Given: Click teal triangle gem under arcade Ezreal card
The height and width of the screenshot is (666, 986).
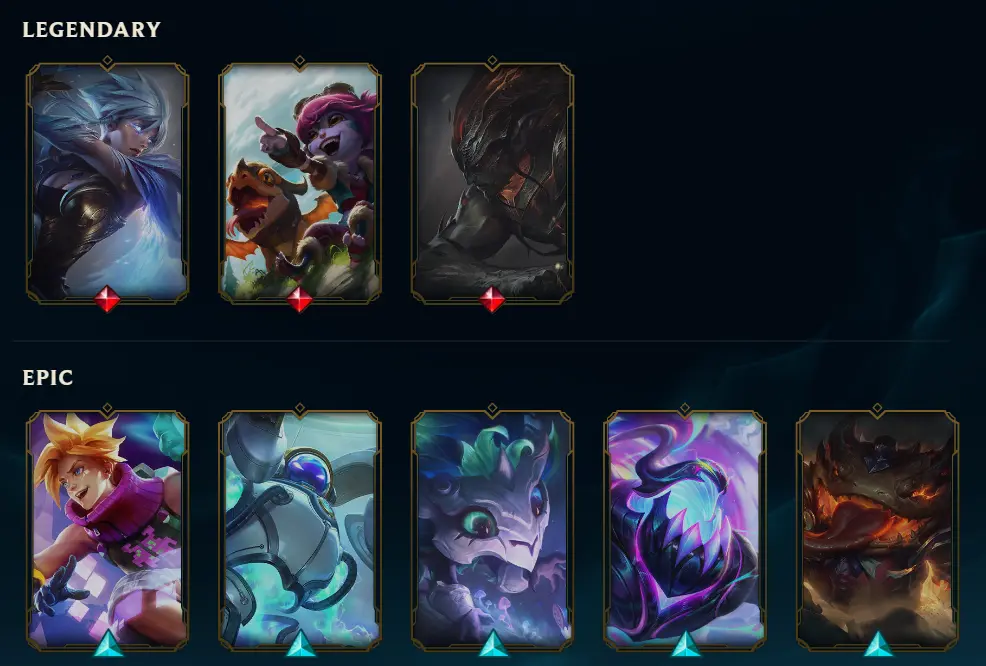Looking at the screenshot, I should pyautogui.click(x=108, y=644).
